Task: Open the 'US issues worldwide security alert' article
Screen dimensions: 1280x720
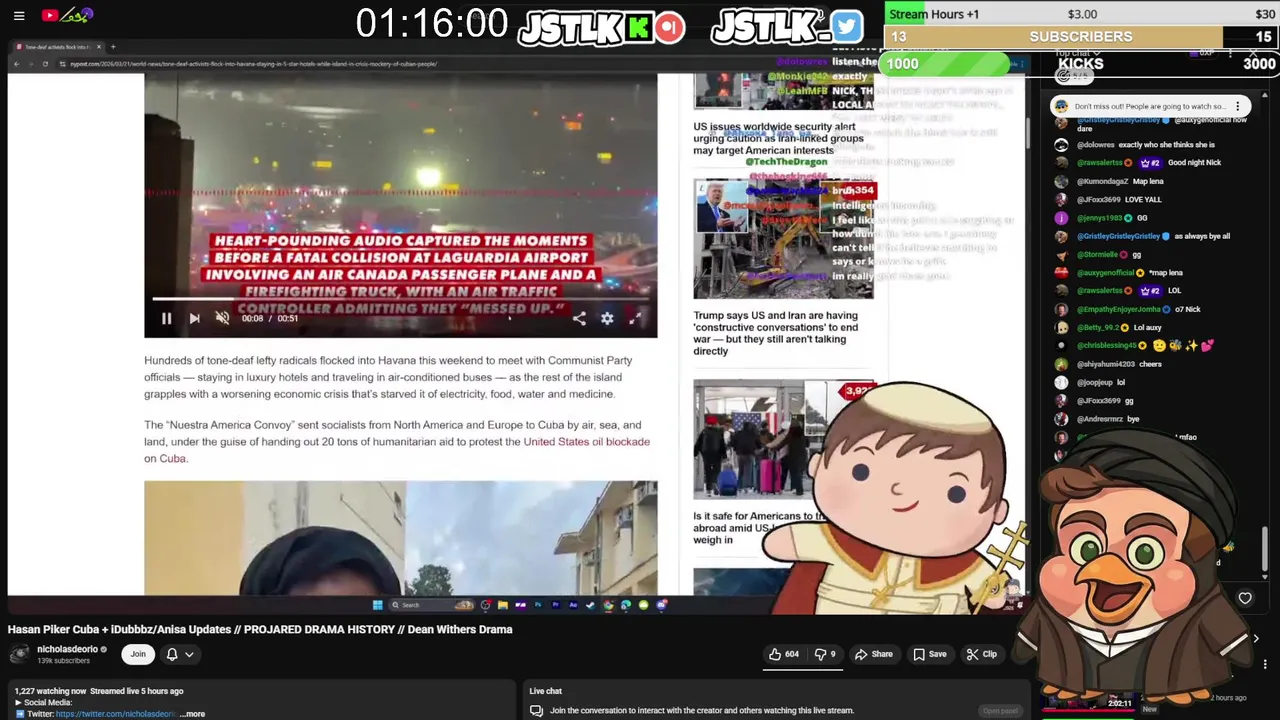Action: [x=778, y=138]
